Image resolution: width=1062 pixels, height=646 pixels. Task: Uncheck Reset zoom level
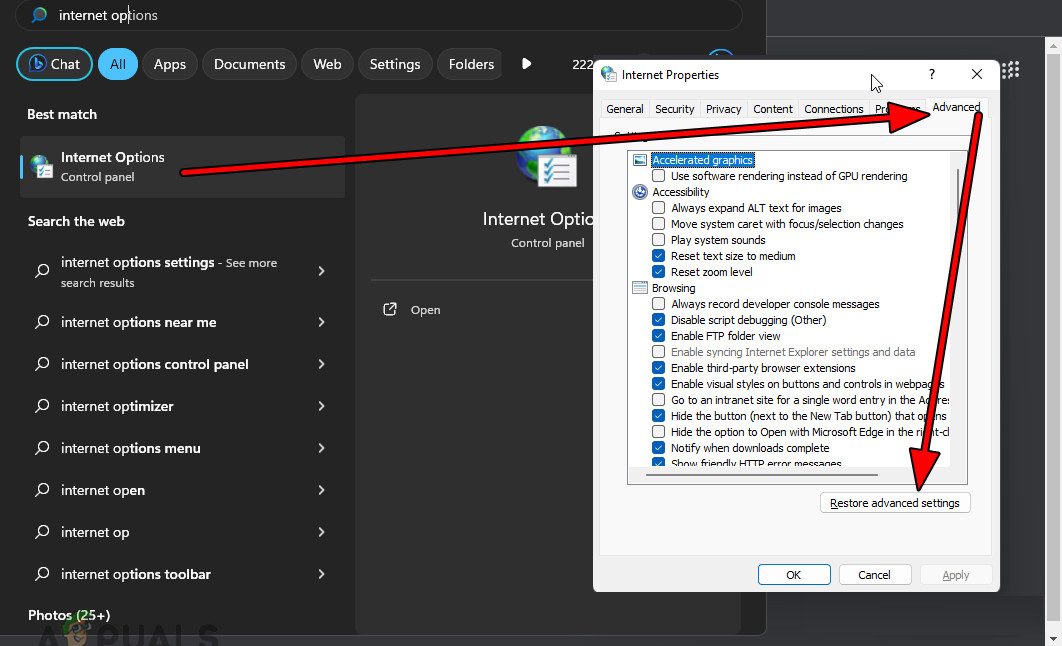657,271
